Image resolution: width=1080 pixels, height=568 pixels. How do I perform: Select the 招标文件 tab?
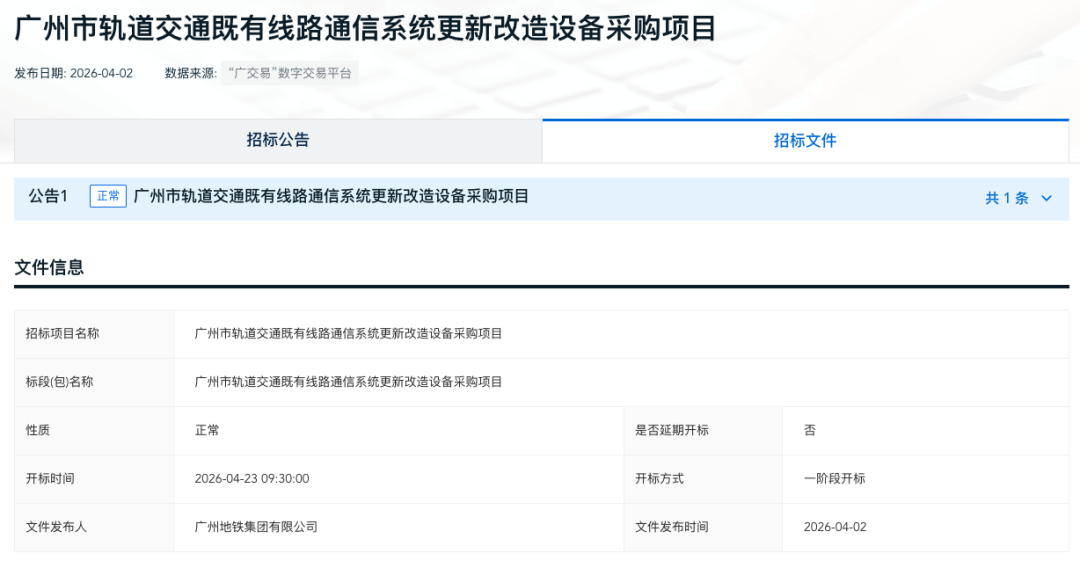805,141
